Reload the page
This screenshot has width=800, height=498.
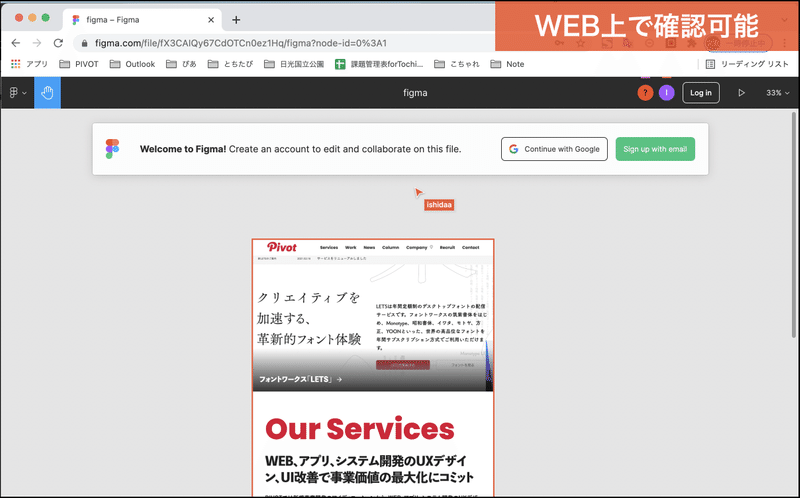point(58,43)
